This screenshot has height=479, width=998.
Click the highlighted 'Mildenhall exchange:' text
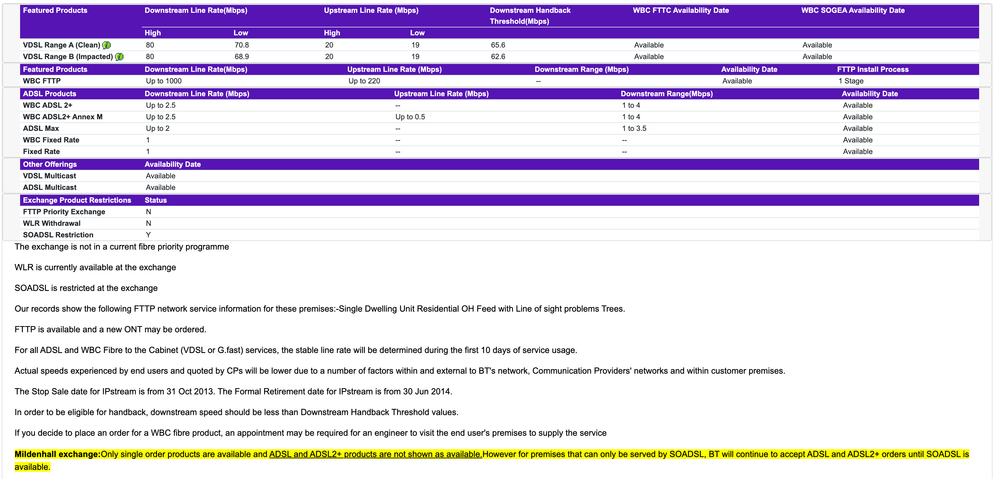[x=58, y=454]
